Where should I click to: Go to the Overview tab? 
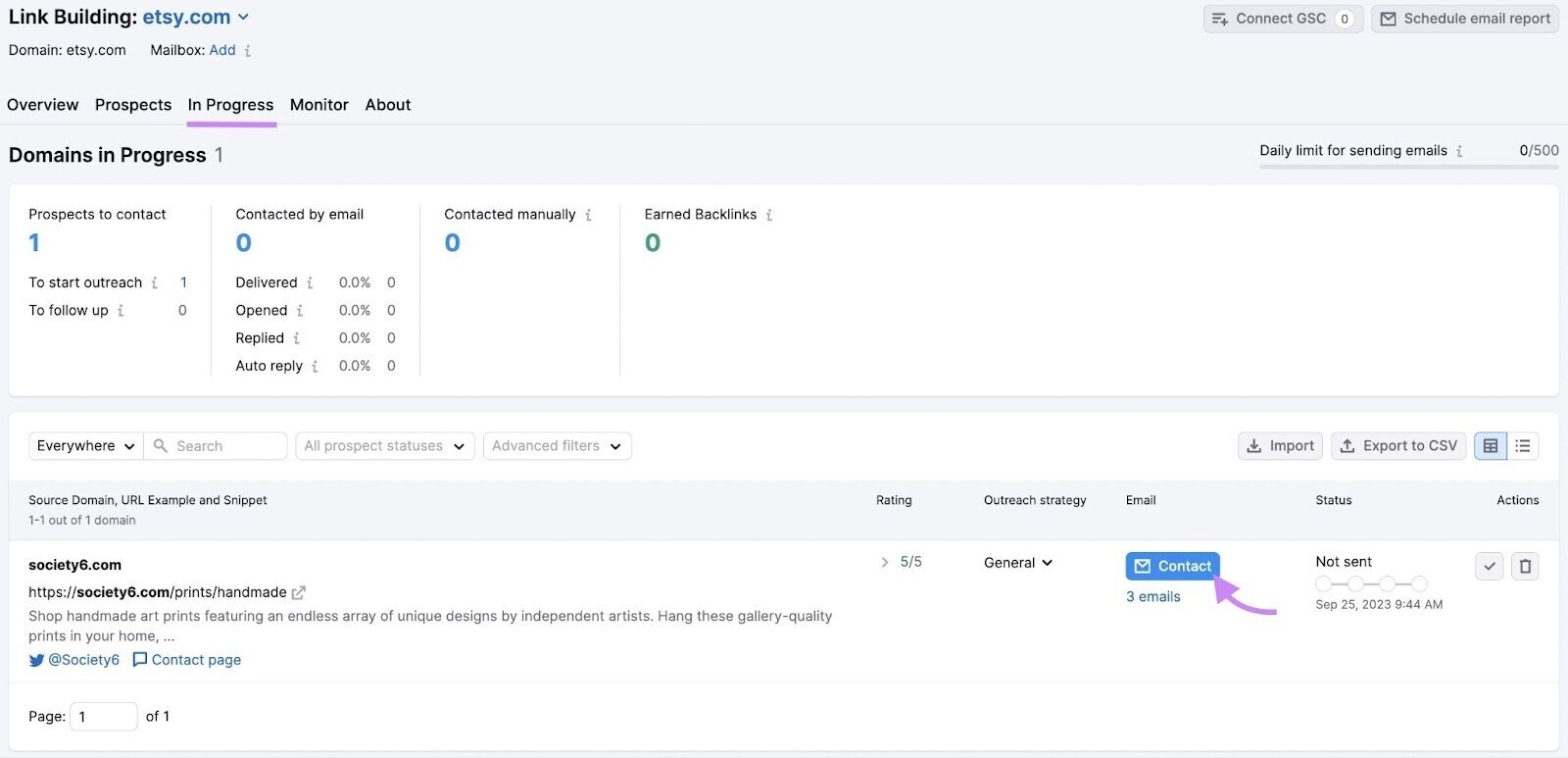click(42, 105)
